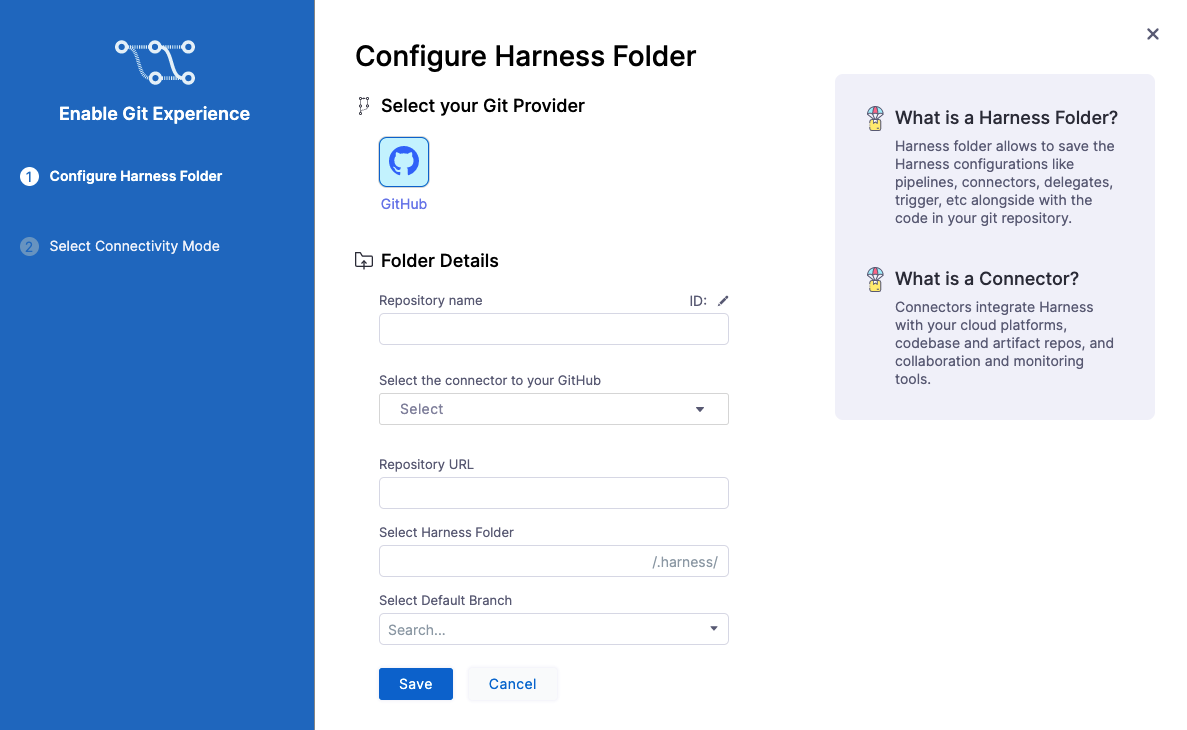The height and width of the screenshot is (730, 1187).
Task: Click the Save button
Action: [416, 684]
